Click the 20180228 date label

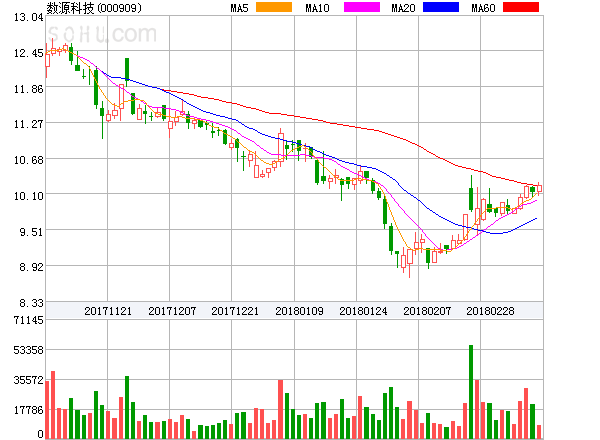[490, 311]
